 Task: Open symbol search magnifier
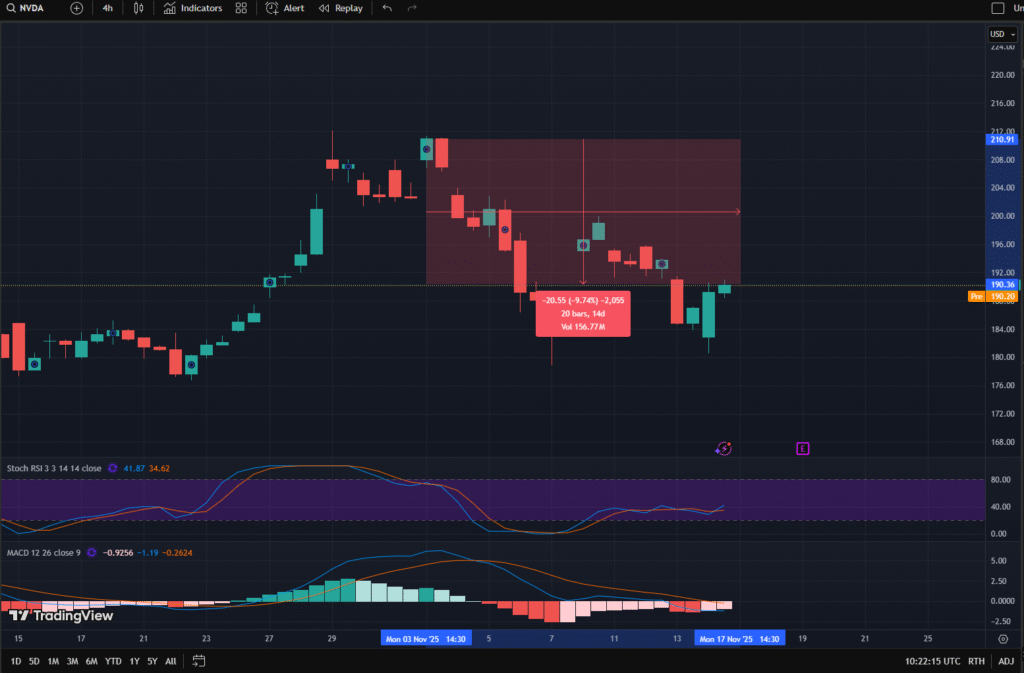pyautogui.click(x=10, y=8)
